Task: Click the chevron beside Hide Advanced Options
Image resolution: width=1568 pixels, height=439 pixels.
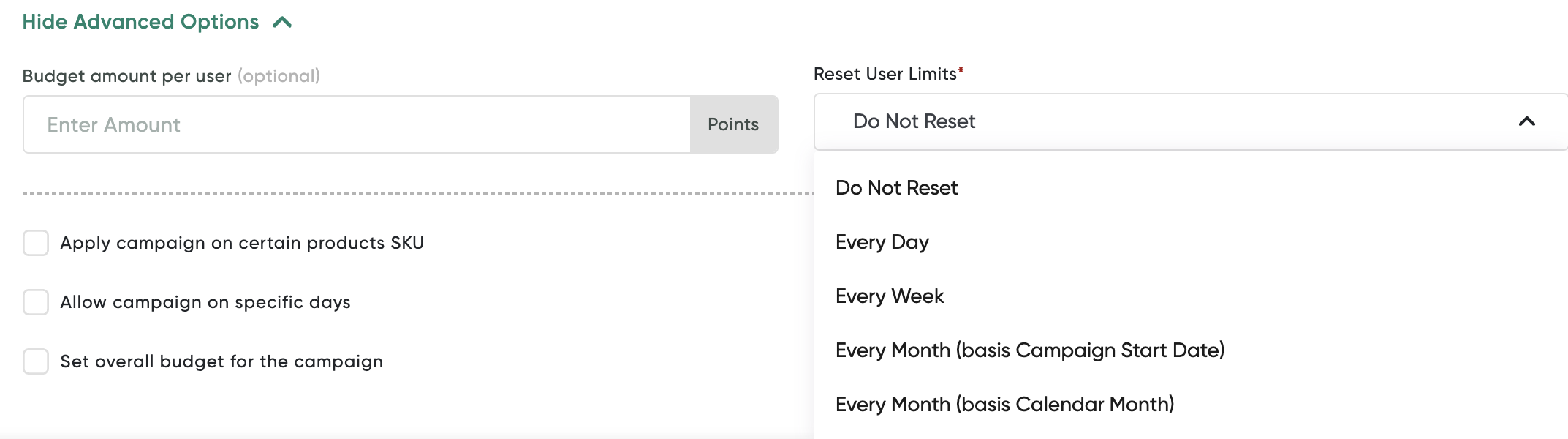Action: [x=282, y=23]
